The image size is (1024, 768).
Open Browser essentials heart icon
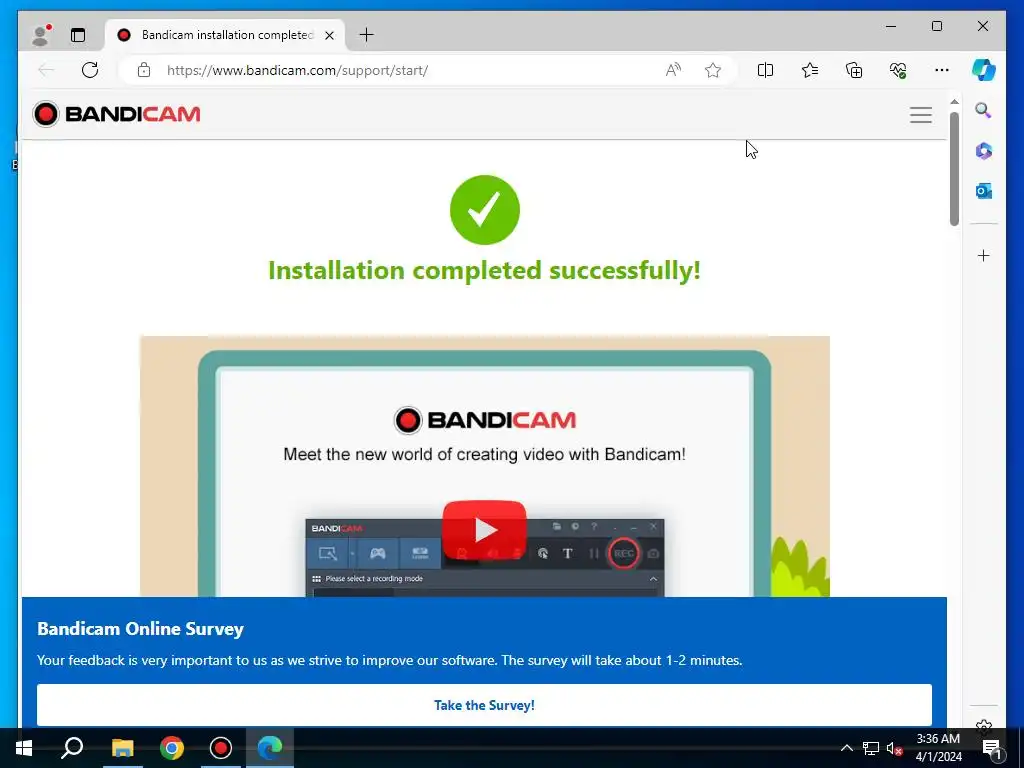point(898,70)
